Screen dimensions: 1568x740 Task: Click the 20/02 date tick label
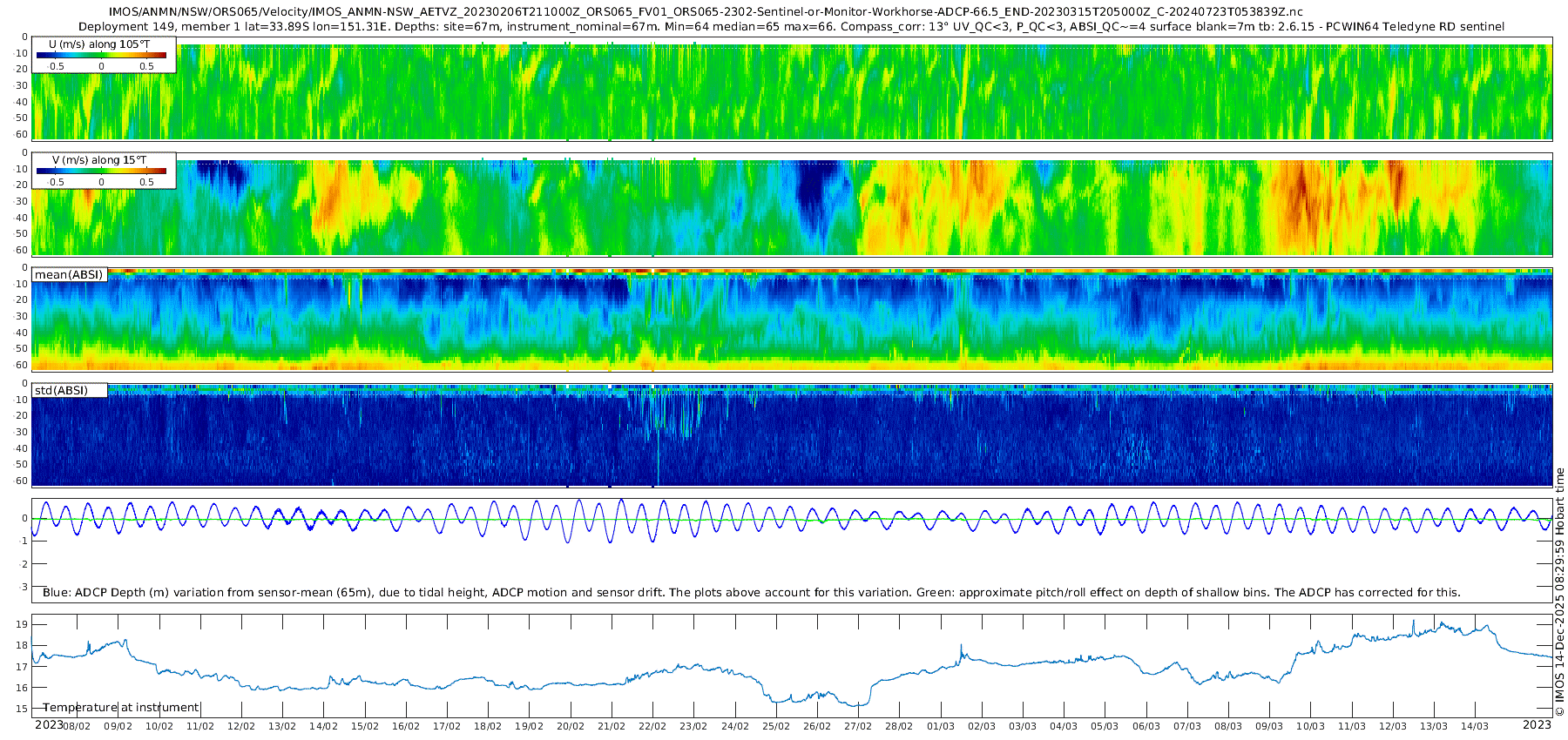click(571, 726)
